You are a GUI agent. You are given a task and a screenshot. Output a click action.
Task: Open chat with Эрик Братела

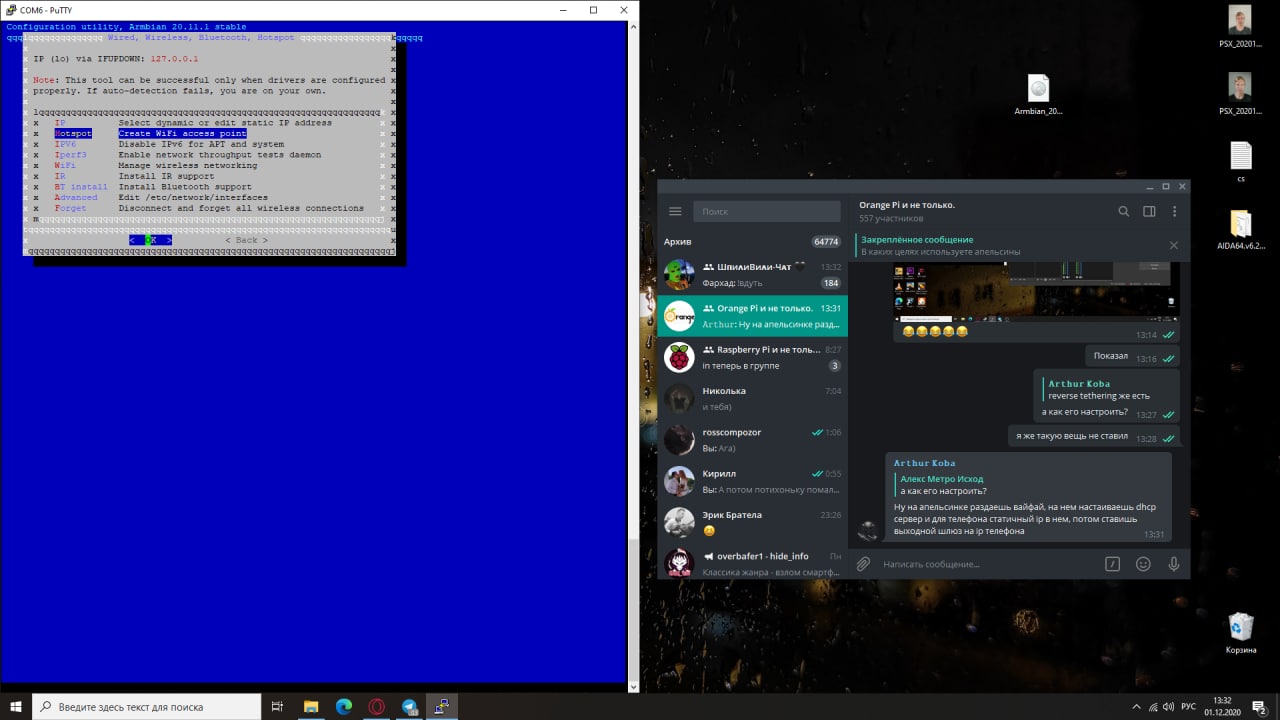753,522
